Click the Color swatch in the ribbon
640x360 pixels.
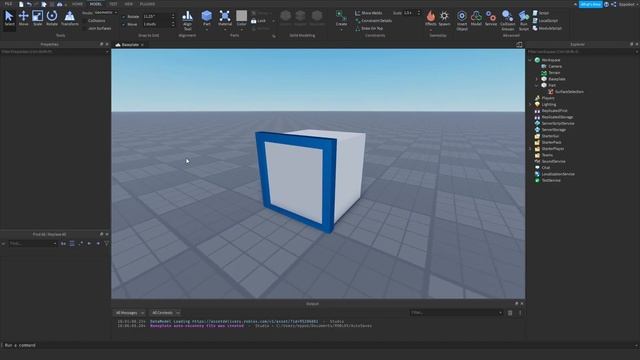242,16
